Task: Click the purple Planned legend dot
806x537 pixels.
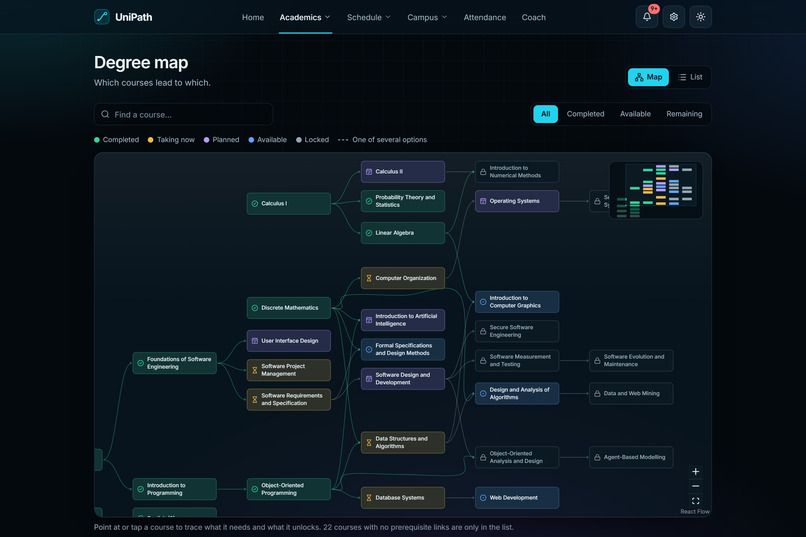Action: pos(206,140)
